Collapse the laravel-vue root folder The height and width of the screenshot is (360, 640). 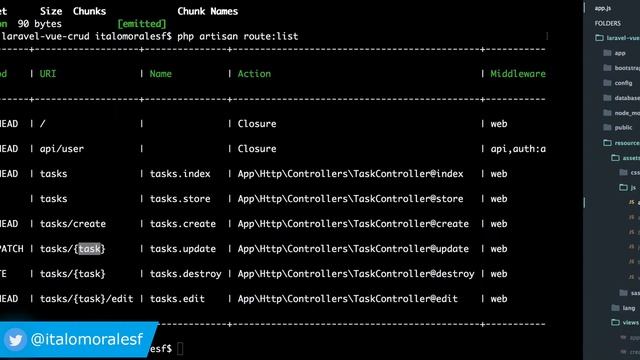point(617,38)
